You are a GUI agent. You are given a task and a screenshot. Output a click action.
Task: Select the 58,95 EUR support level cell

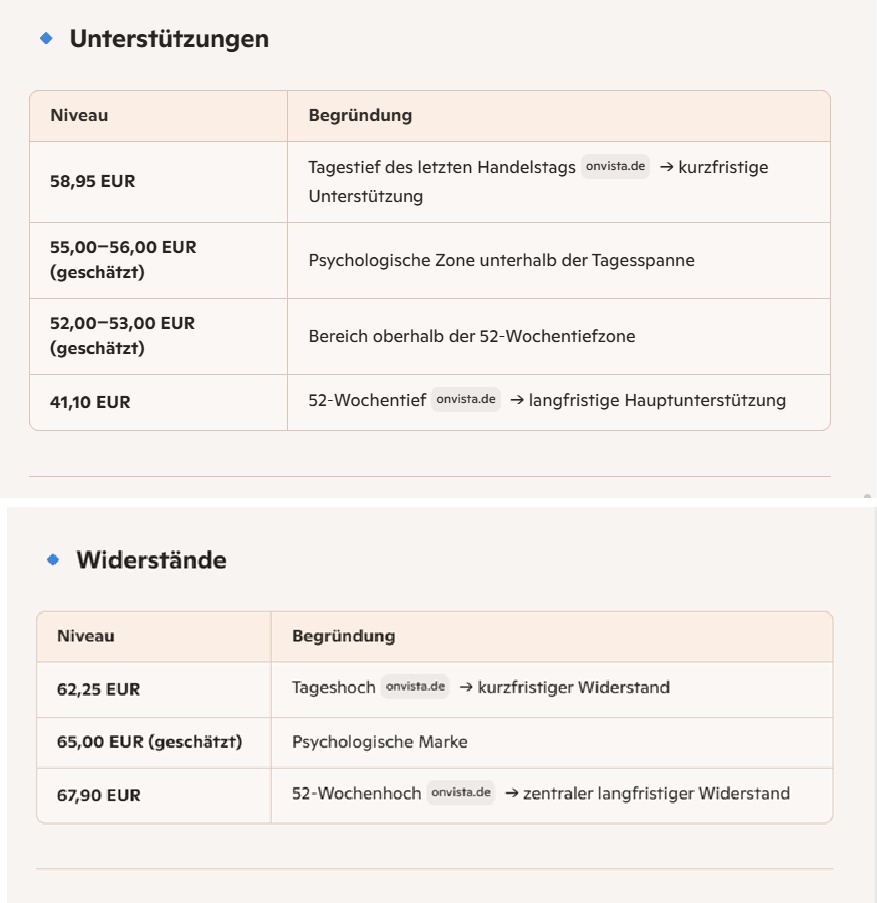[92, 181]
